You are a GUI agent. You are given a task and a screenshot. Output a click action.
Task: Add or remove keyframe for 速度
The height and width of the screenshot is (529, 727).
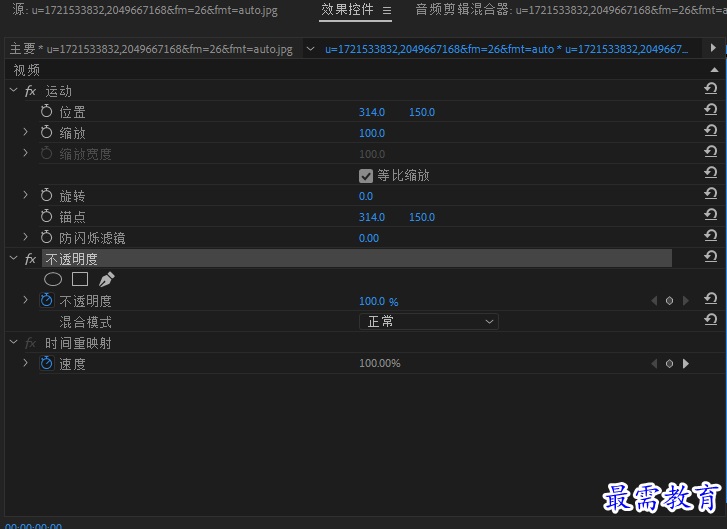[x=670, y=364]
